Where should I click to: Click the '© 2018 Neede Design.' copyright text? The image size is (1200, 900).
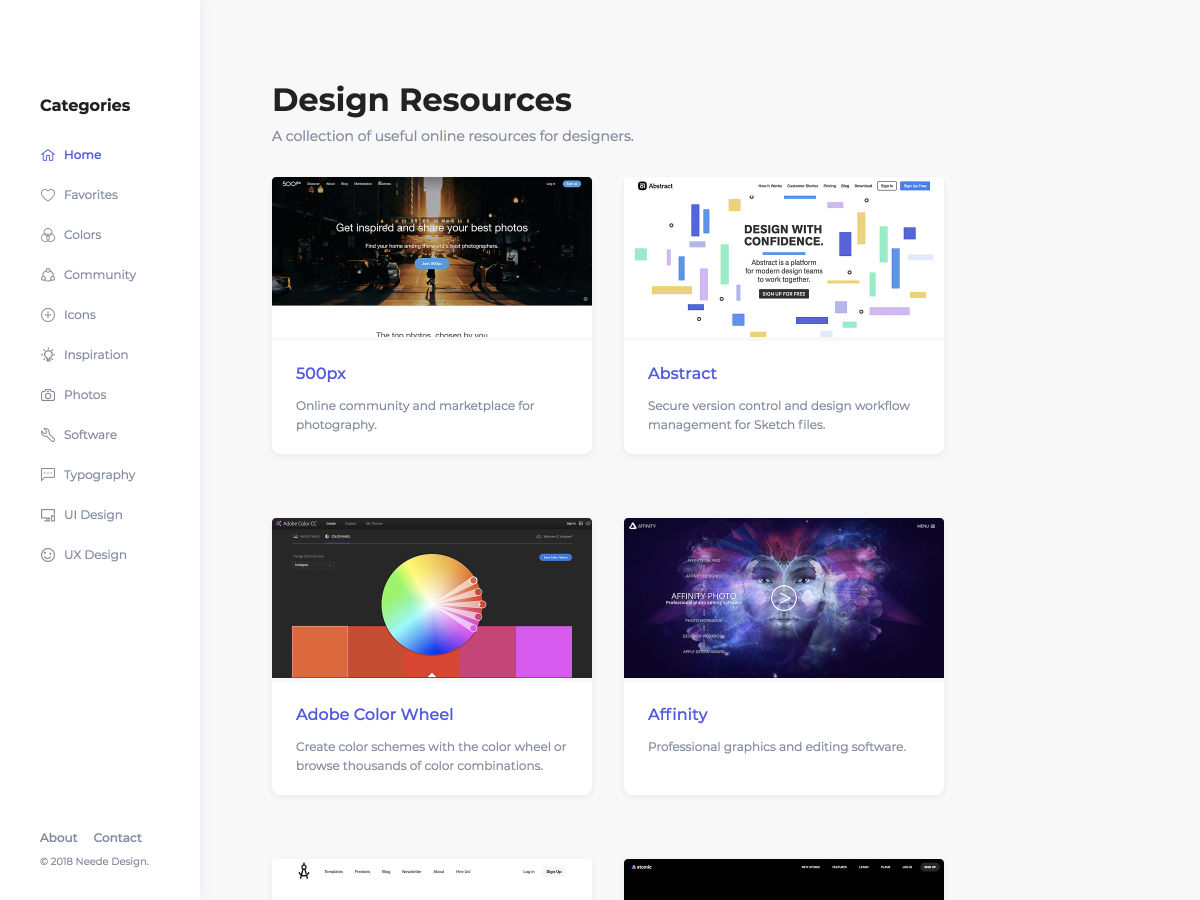tap(94, 862)
